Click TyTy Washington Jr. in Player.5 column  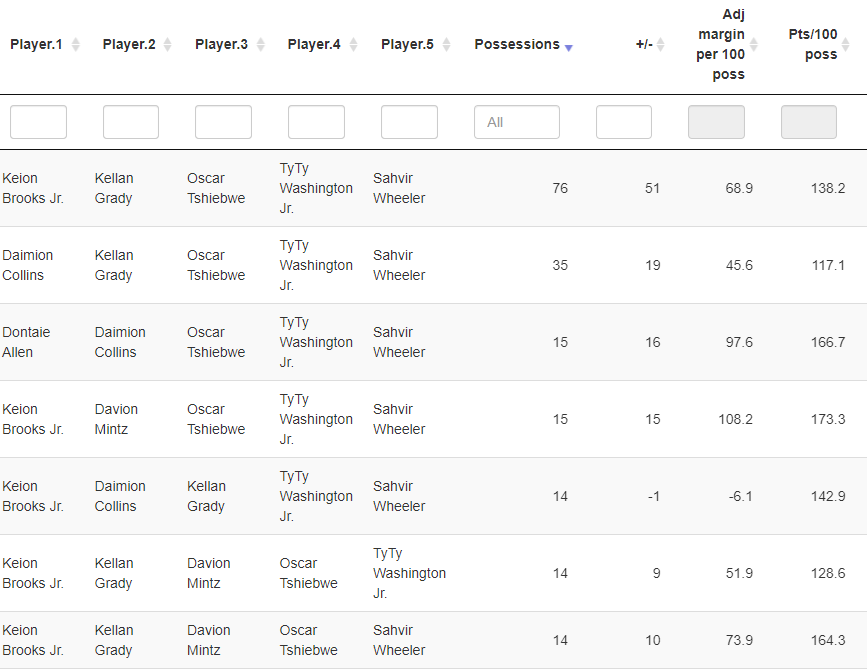coord(409,573)
